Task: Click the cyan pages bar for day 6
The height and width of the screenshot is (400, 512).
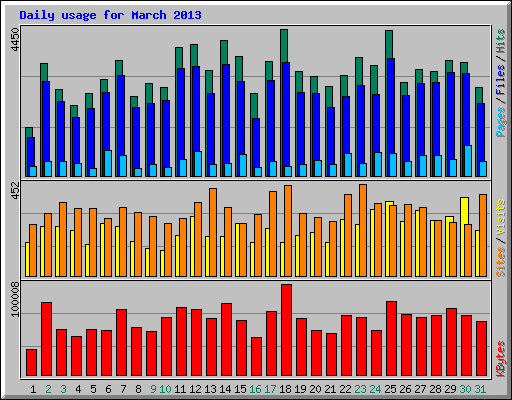Action: [108, 163]
